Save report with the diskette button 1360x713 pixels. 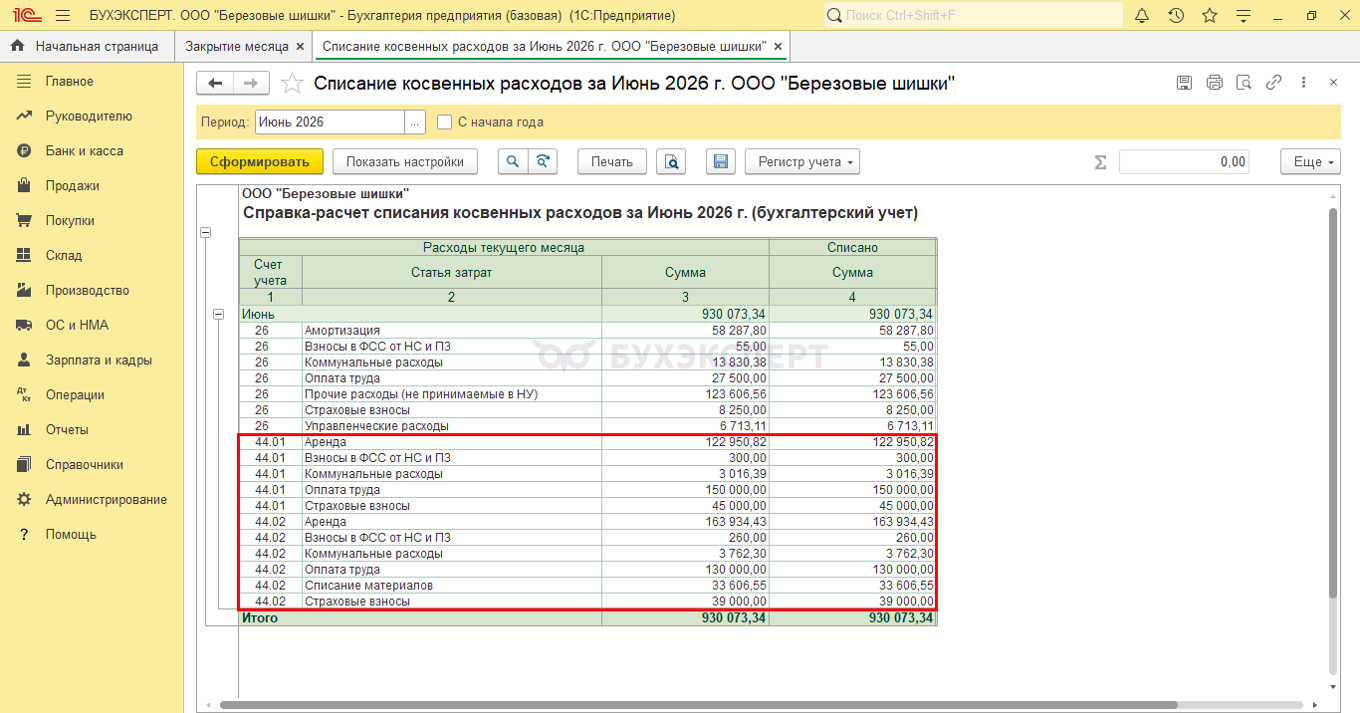coord(721,162)
